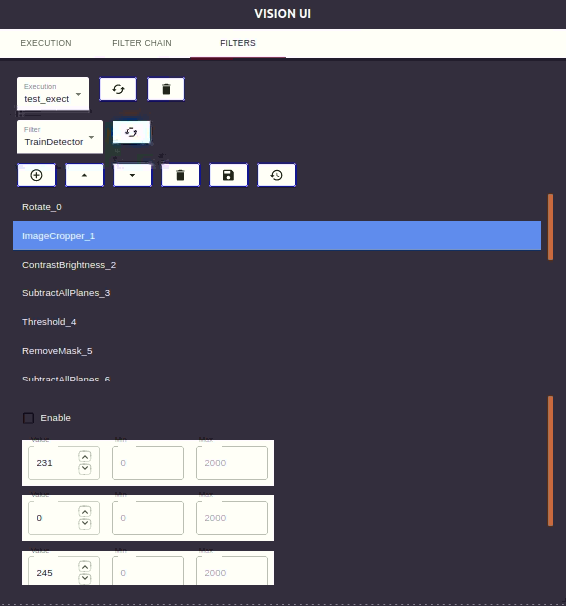Image resolution: width=566 pixels, height=606 pixels.
Task: Select Rotate_0 in the filter list
Action: (277, 207)
